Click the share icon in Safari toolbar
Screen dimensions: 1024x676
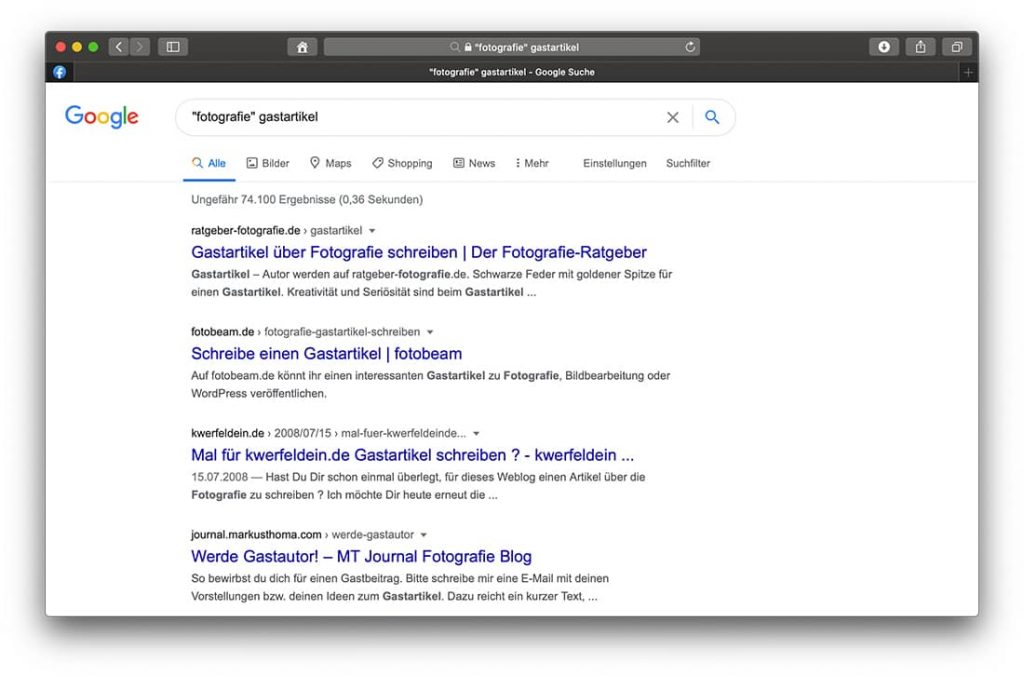[x=920, y=47]
